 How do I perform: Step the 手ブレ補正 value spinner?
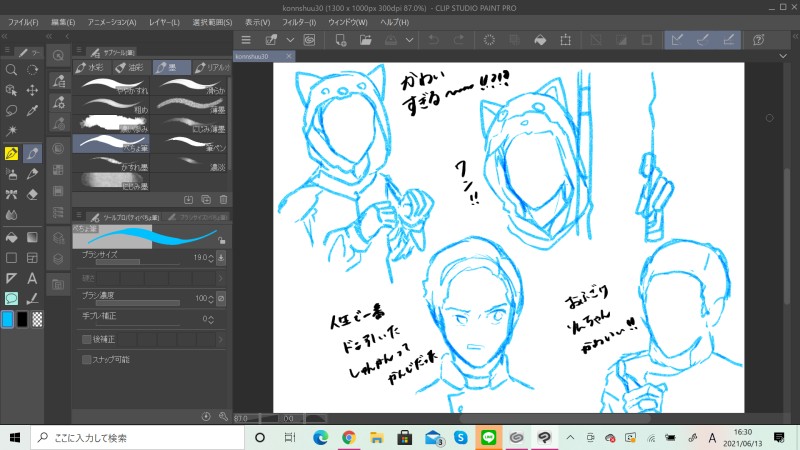coord(211,319)
